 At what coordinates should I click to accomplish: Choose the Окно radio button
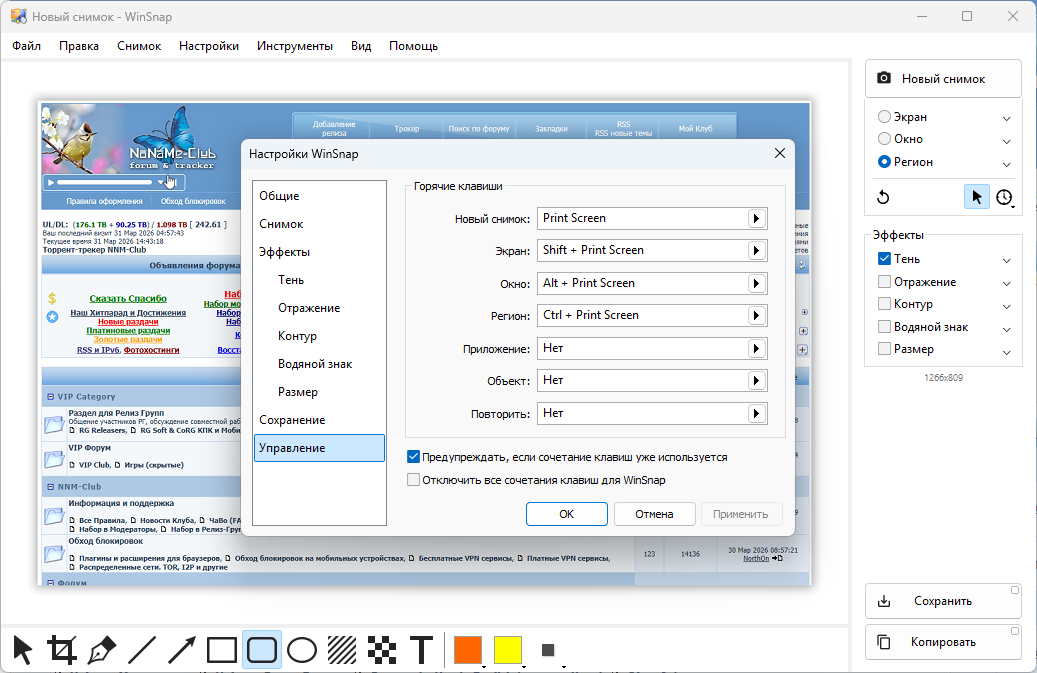pos(884,139)
